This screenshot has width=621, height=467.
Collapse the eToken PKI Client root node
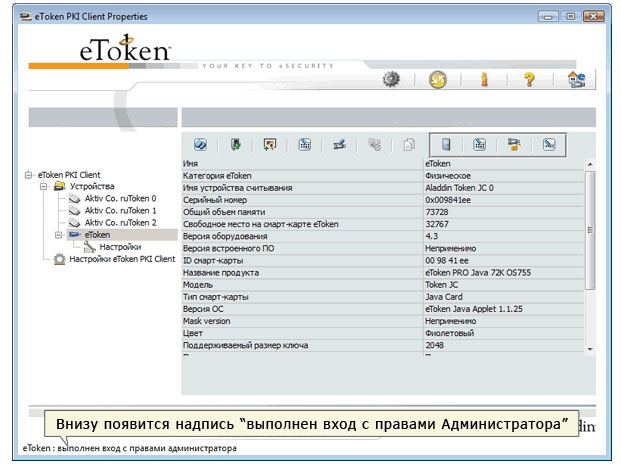pos(30,174)
